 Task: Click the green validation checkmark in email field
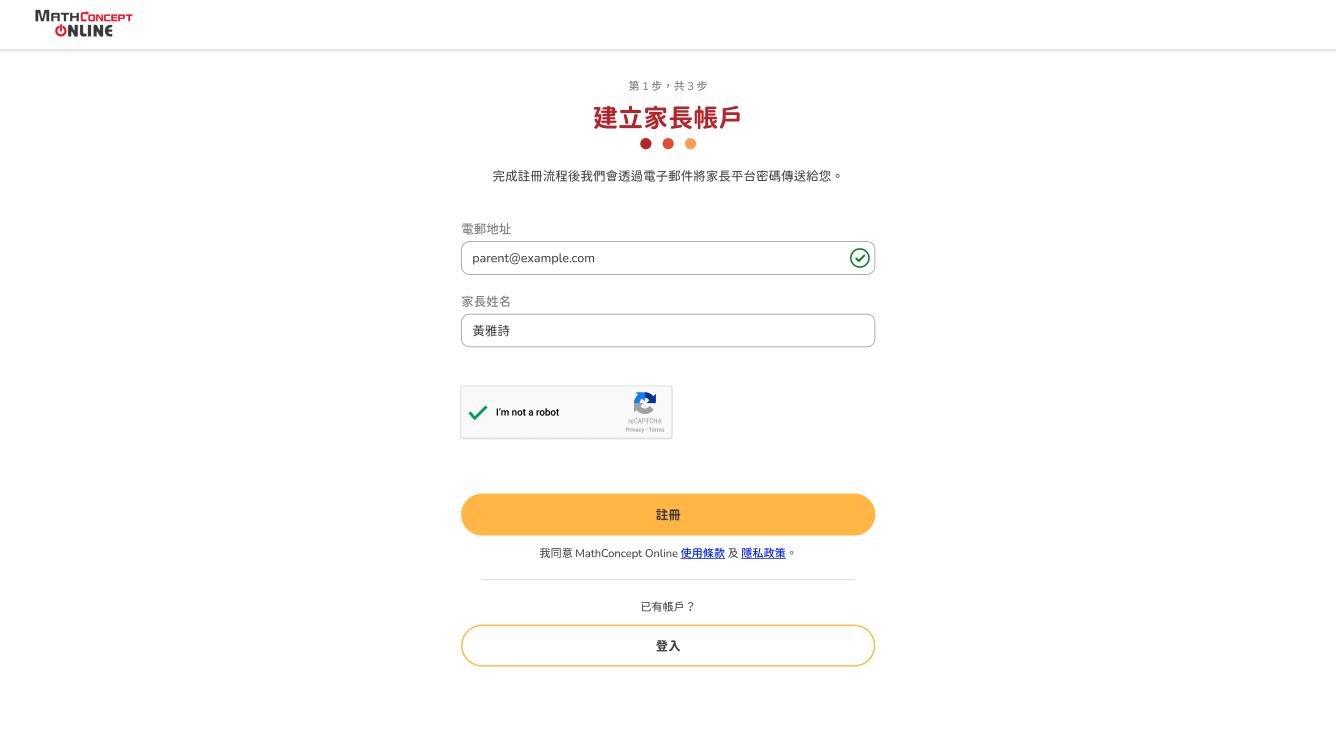[x=860, y=258]
